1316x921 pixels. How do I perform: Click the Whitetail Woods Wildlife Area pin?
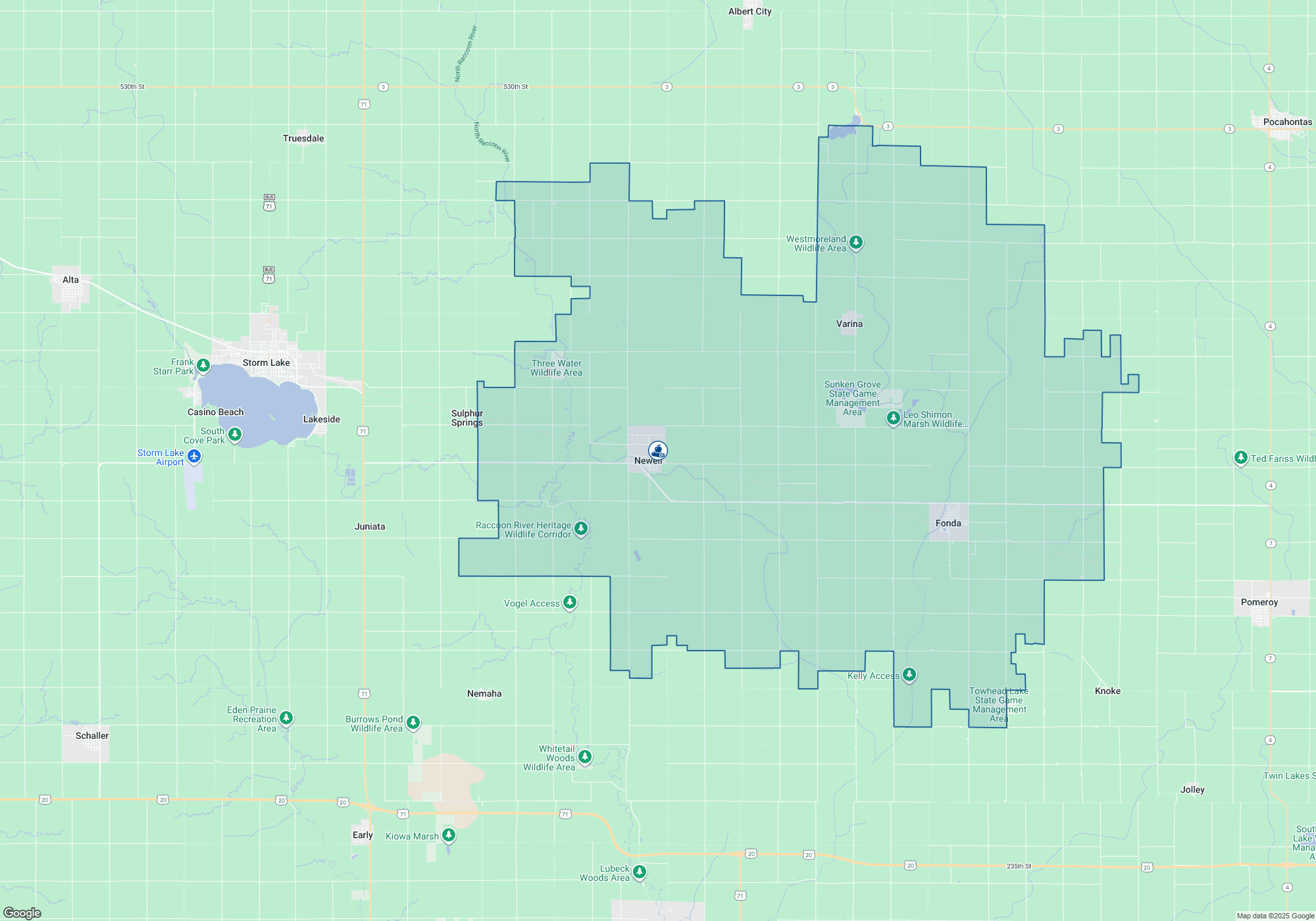(585, 757)
